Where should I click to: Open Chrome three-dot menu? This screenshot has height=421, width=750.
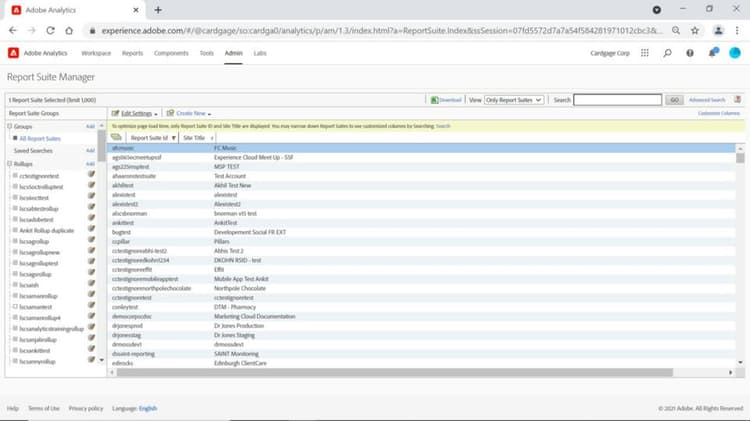click(737, 31)
